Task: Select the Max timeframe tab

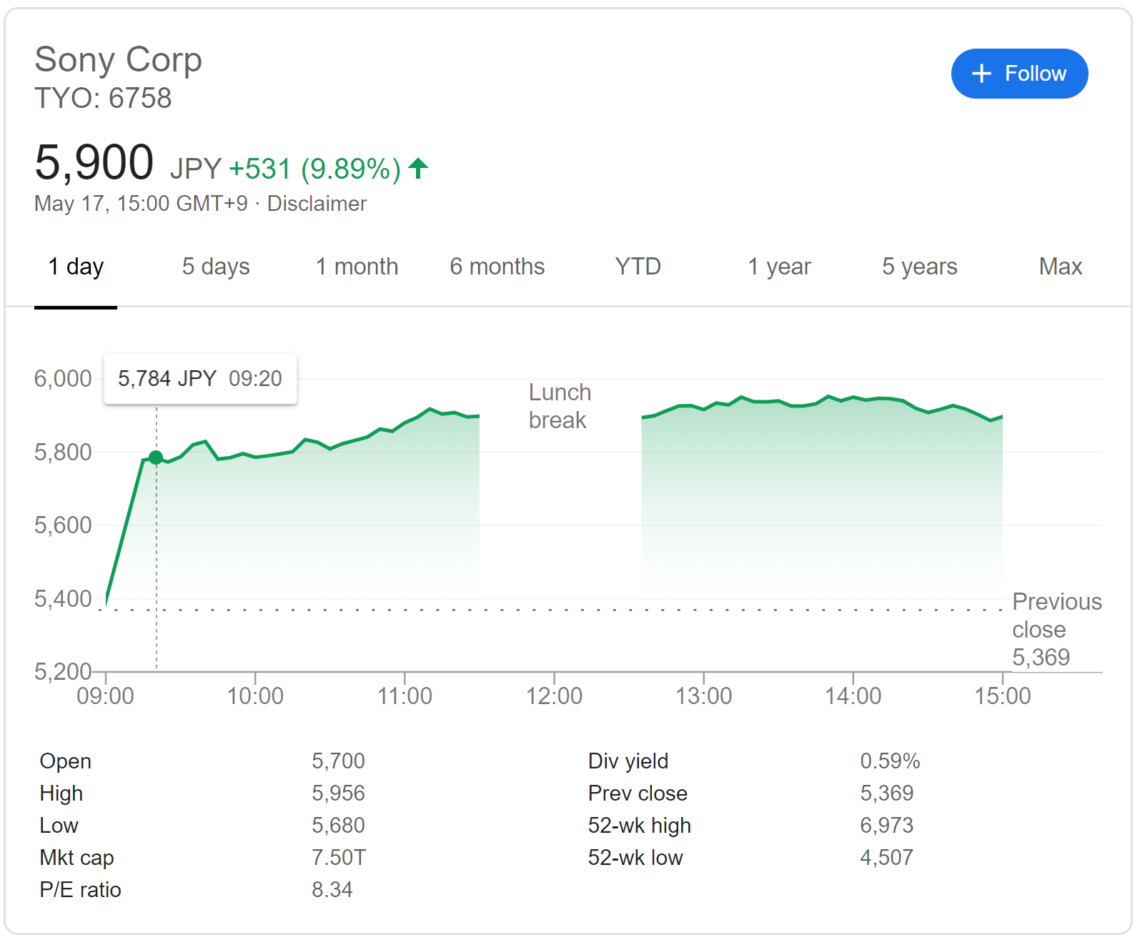Action: pyautogui.click(x=1060, y=266)
